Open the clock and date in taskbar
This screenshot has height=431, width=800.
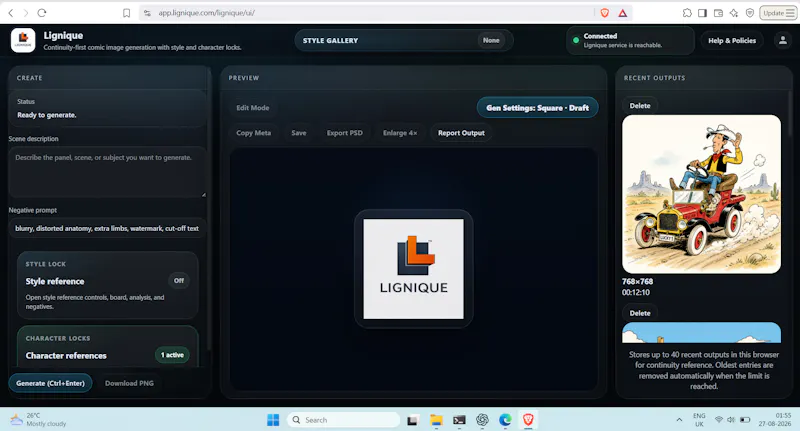pyautogui.click(x=774, y=420)
